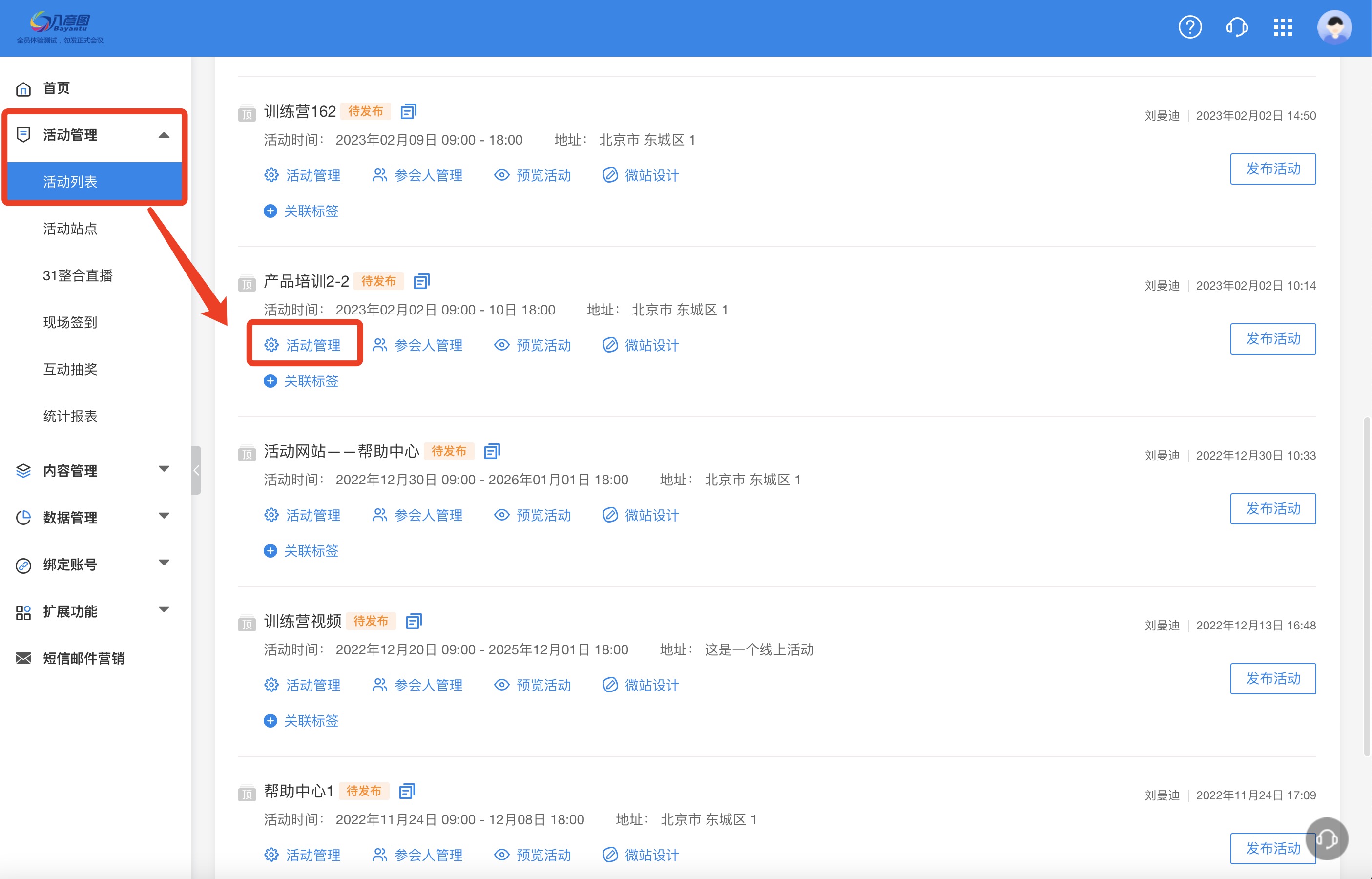Click 预览活动 for 训练营162
Viewport: 1372px width, 879px height.
click(x=533, y=175)
